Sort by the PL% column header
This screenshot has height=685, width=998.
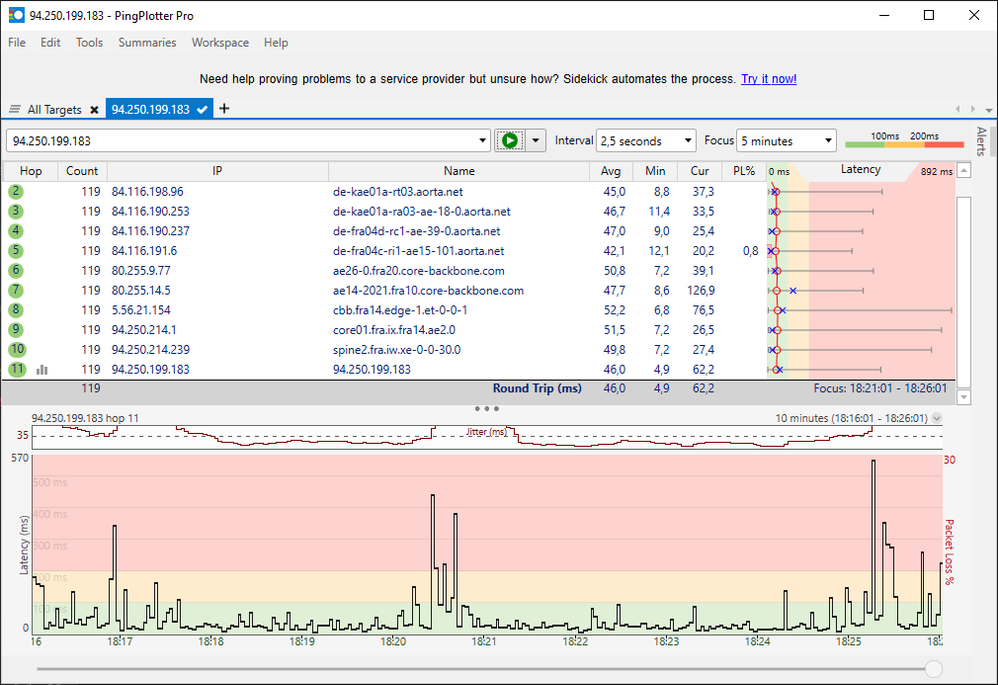pos(743,171)
